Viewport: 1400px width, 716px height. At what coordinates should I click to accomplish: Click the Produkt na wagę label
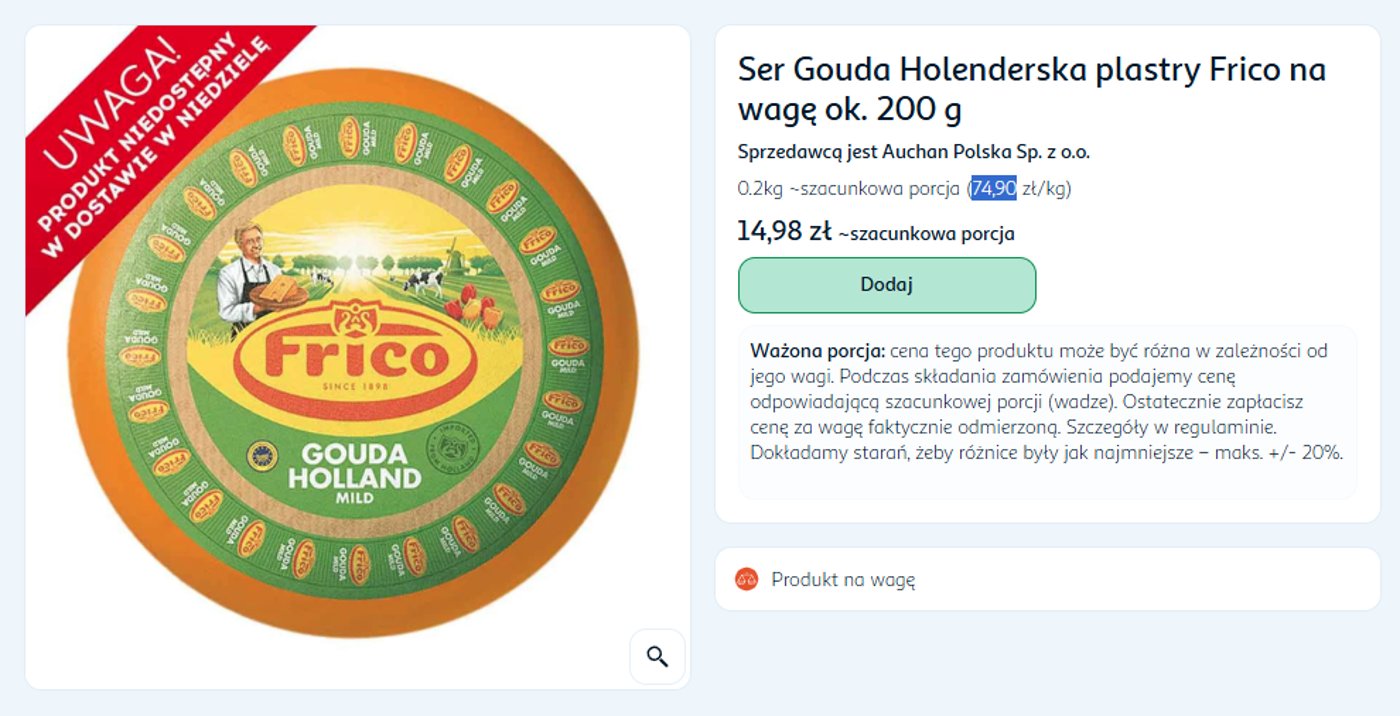click(843, 579)
